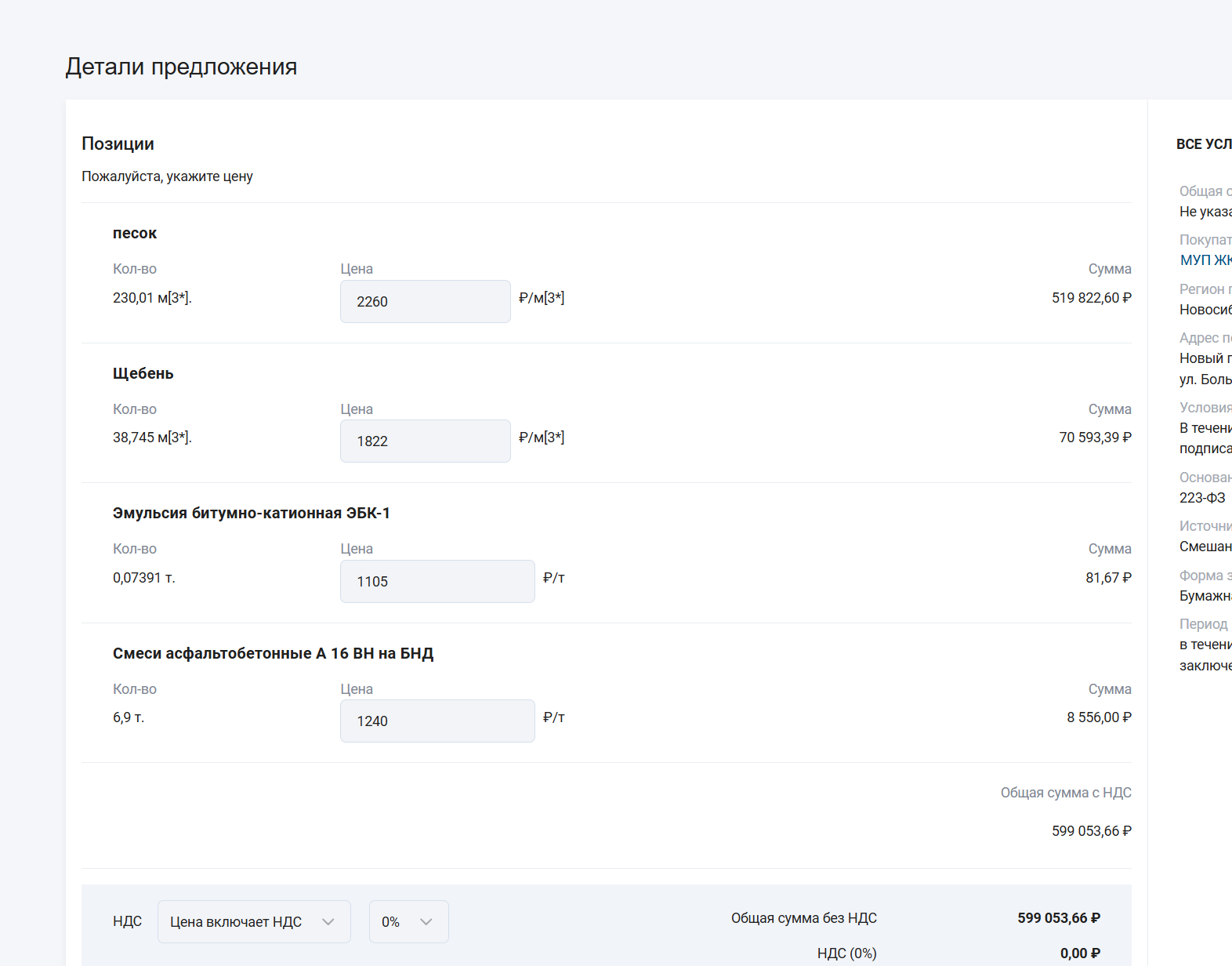Select 'Смеси асфальтобетонные А 16 ВН на БНД'

273,653
